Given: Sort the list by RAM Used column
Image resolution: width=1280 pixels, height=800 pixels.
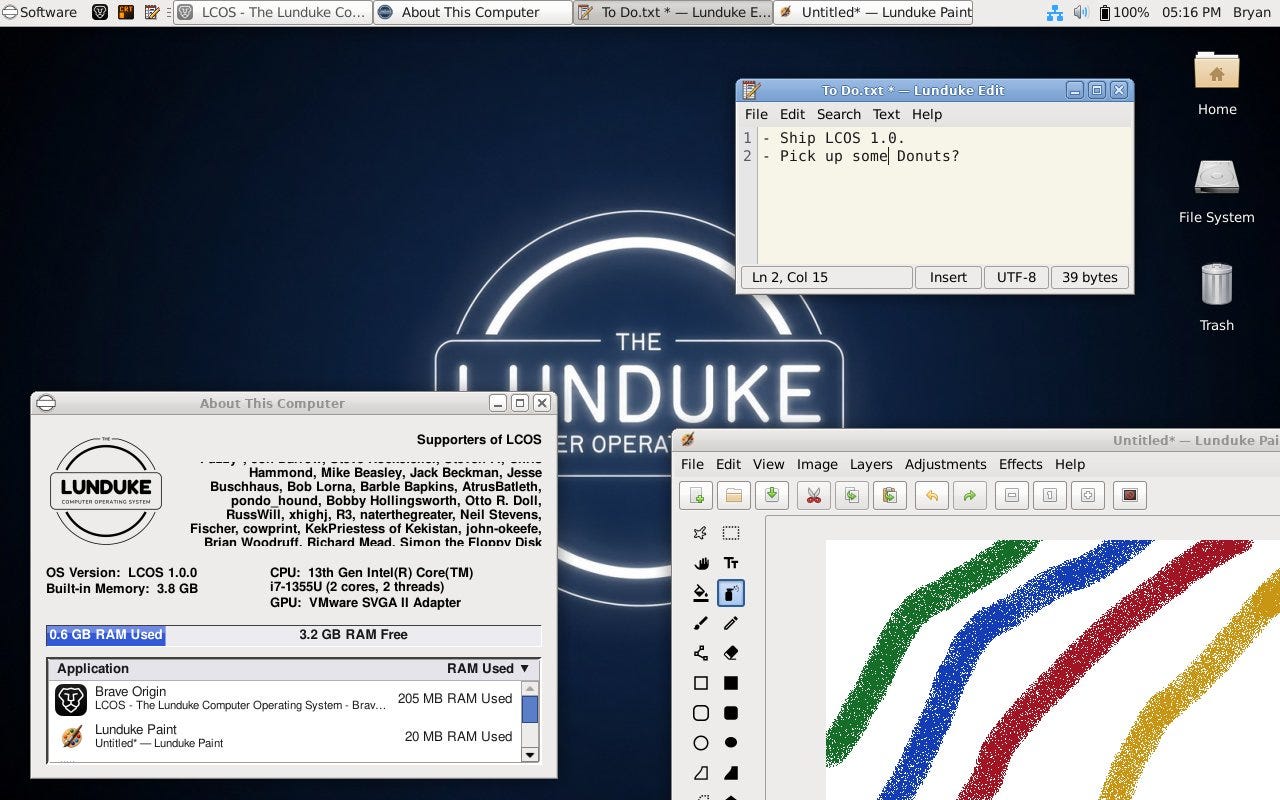Looking at the screenshot, I should (x=488, y=668).
